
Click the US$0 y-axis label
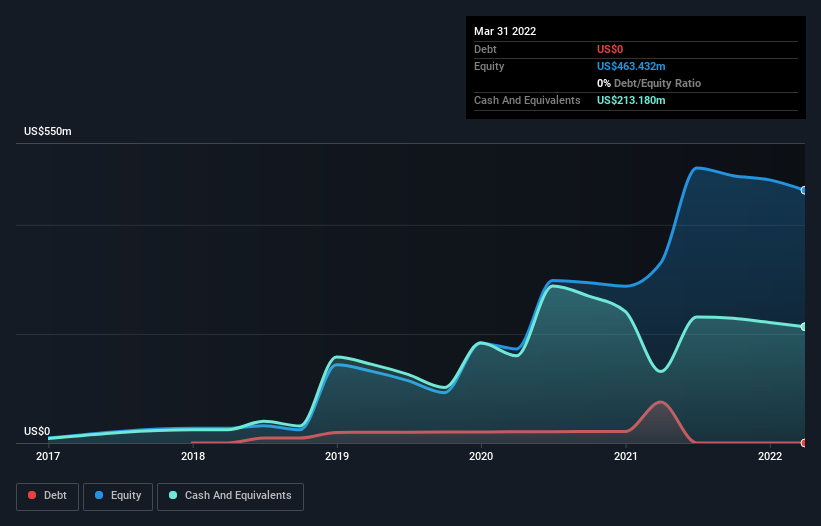[37, 431]
